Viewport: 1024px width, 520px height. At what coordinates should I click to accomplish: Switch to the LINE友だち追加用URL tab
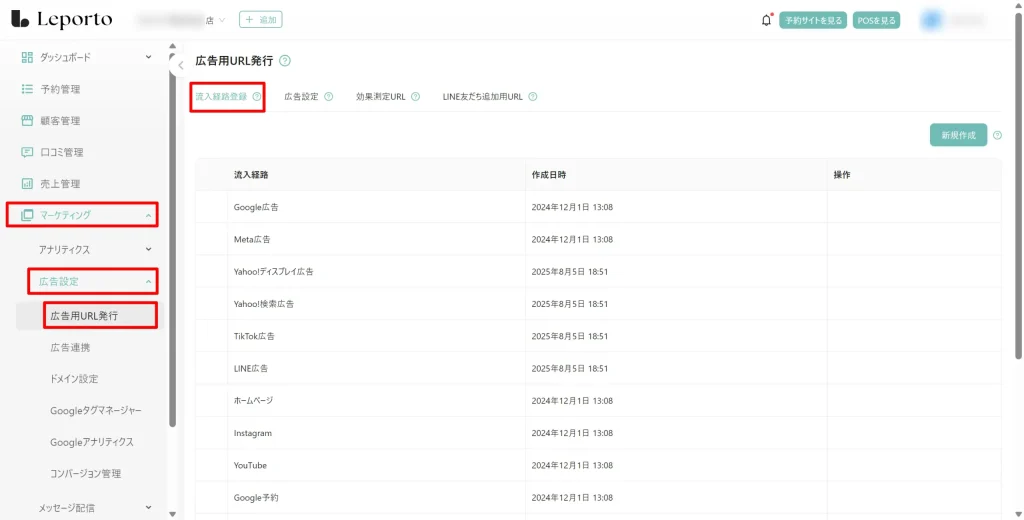482,97
